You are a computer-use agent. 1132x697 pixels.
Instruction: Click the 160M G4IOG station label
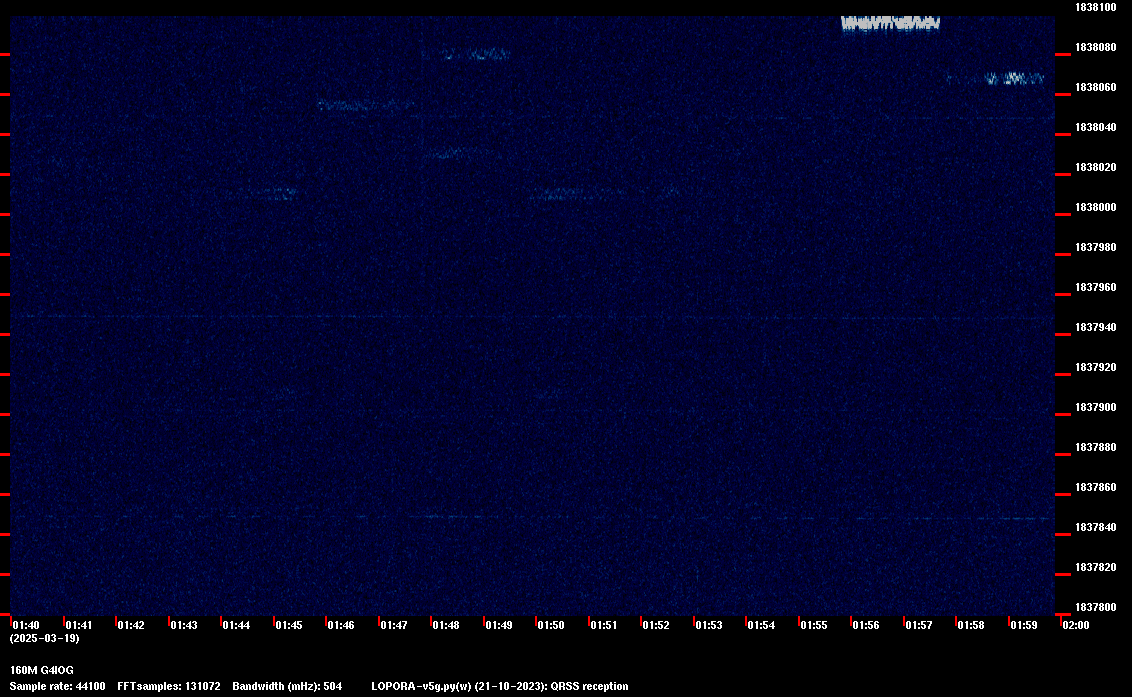[x=42, y=670]
